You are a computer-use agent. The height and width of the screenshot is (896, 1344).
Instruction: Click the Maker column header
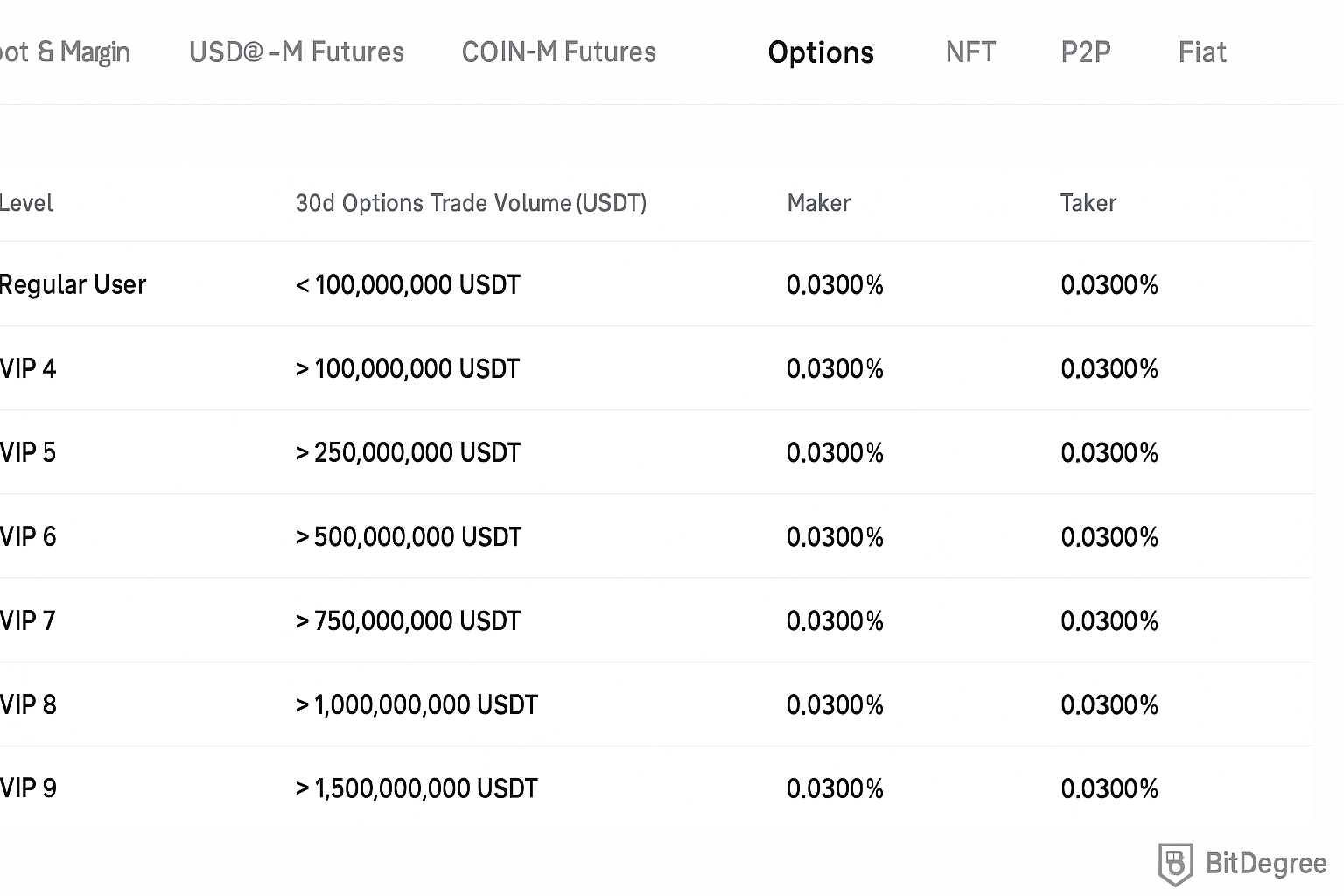click(818, 203)
